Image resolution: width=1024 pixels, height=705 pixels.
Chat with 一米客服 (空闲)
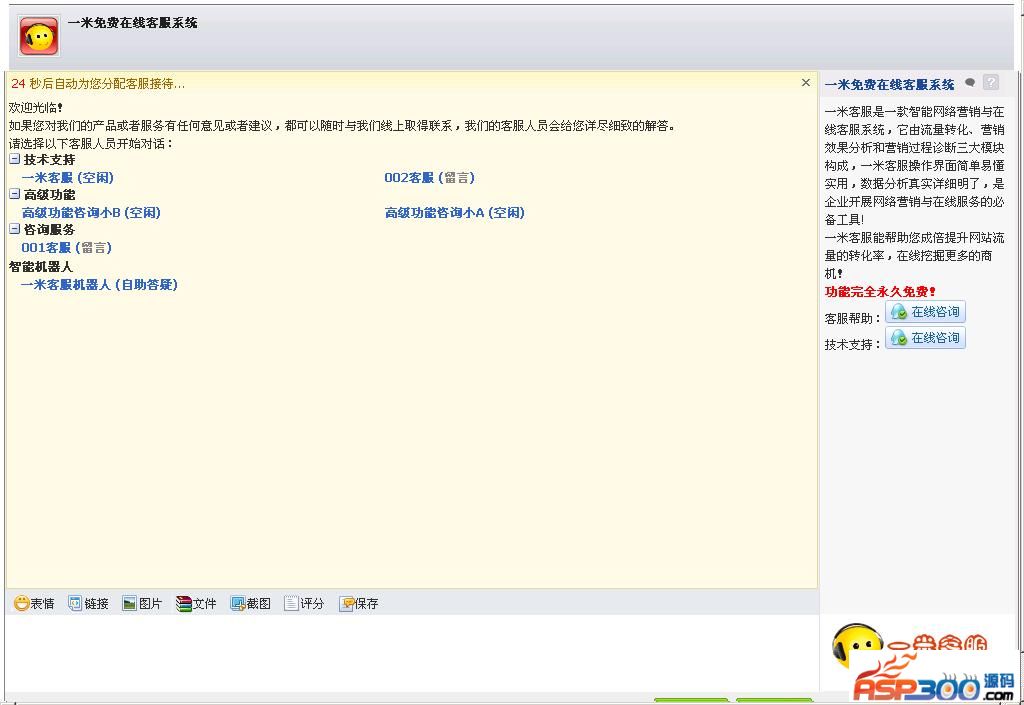[67, 178]
